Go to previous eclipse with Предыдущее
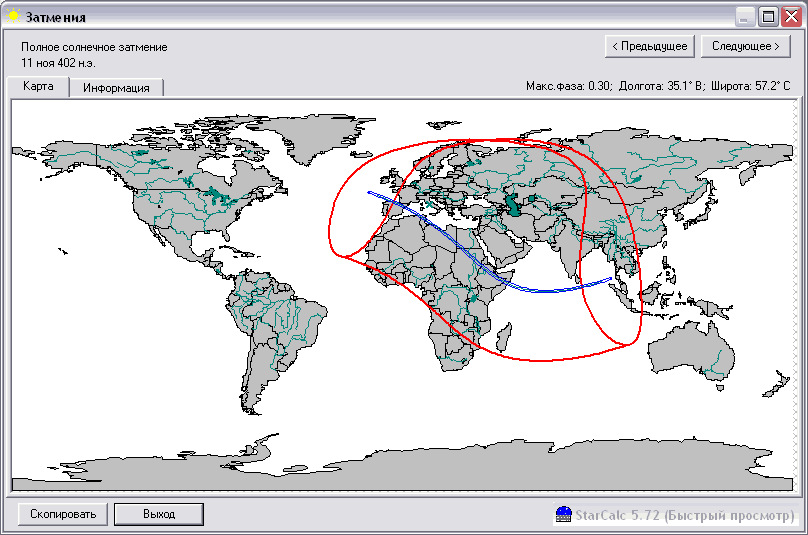 (x=649, y=46)
